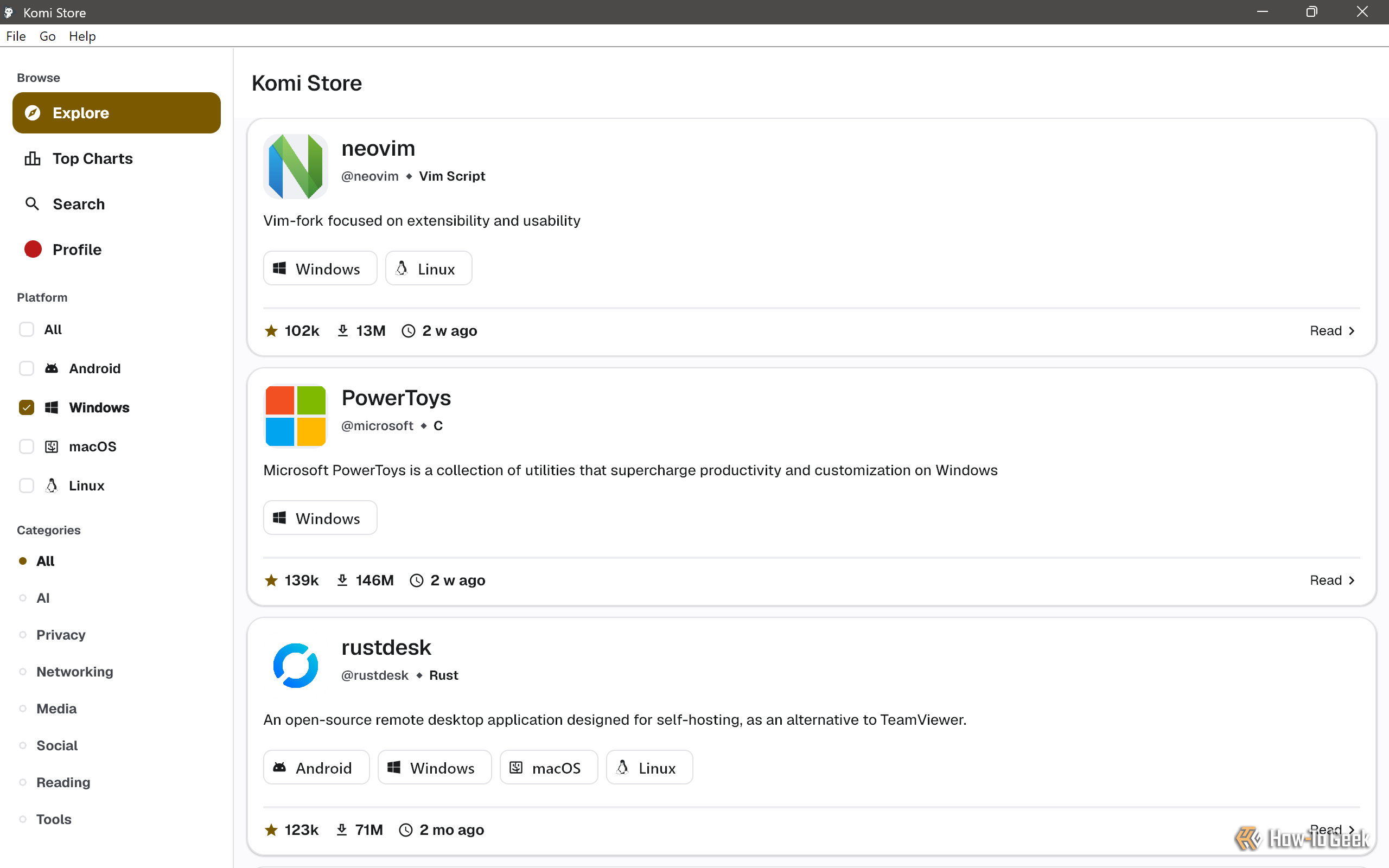Viewport: 1389px width, 868px height.
Task: Click the Search magnifier icon in sidebar
Action: pyautogui.click(x=33, y=204)
